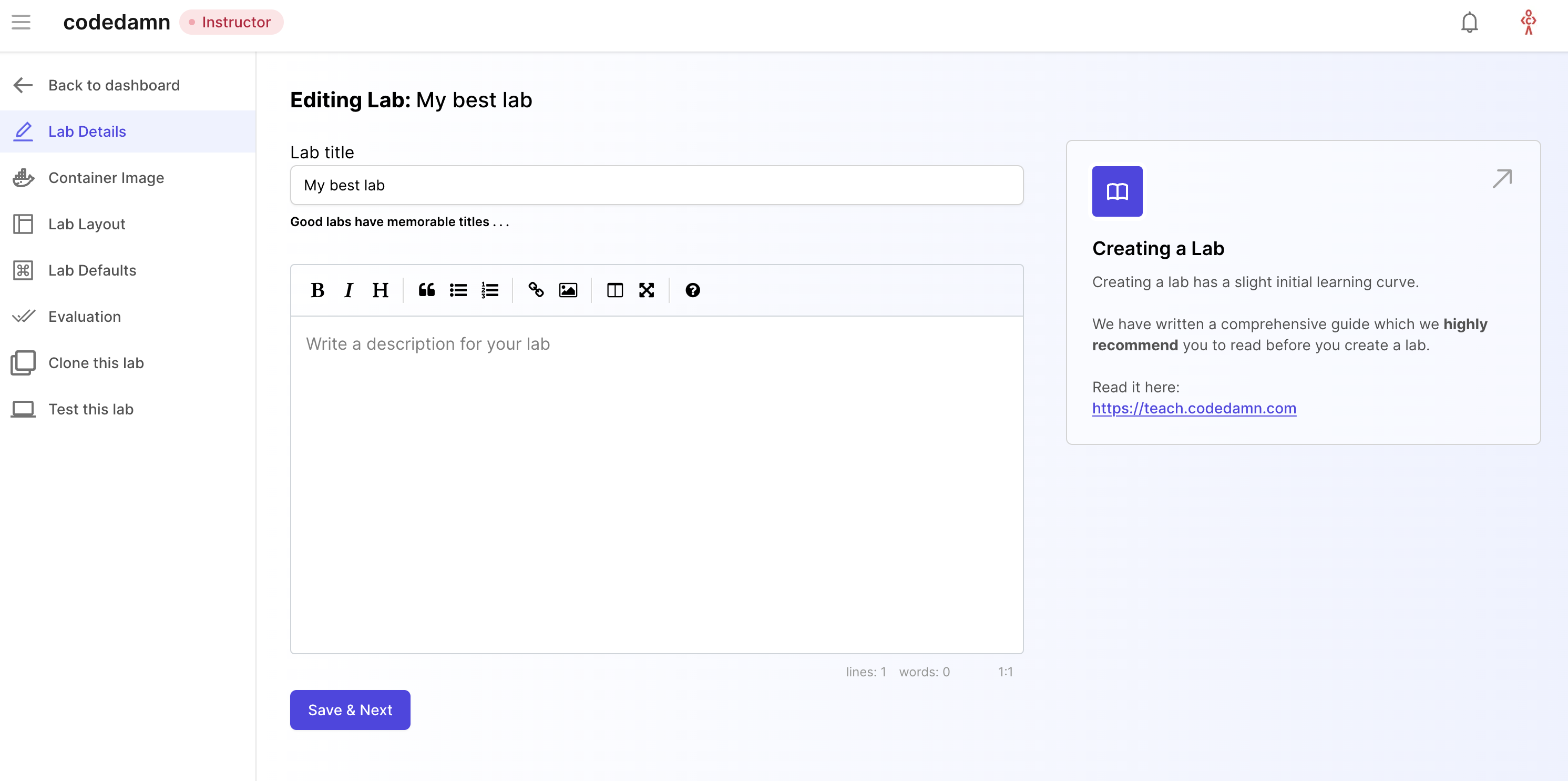Viewport: 1568px width, 781px height.
Task: Toggle side-by-side preview mode
Action: pos(615,290)
